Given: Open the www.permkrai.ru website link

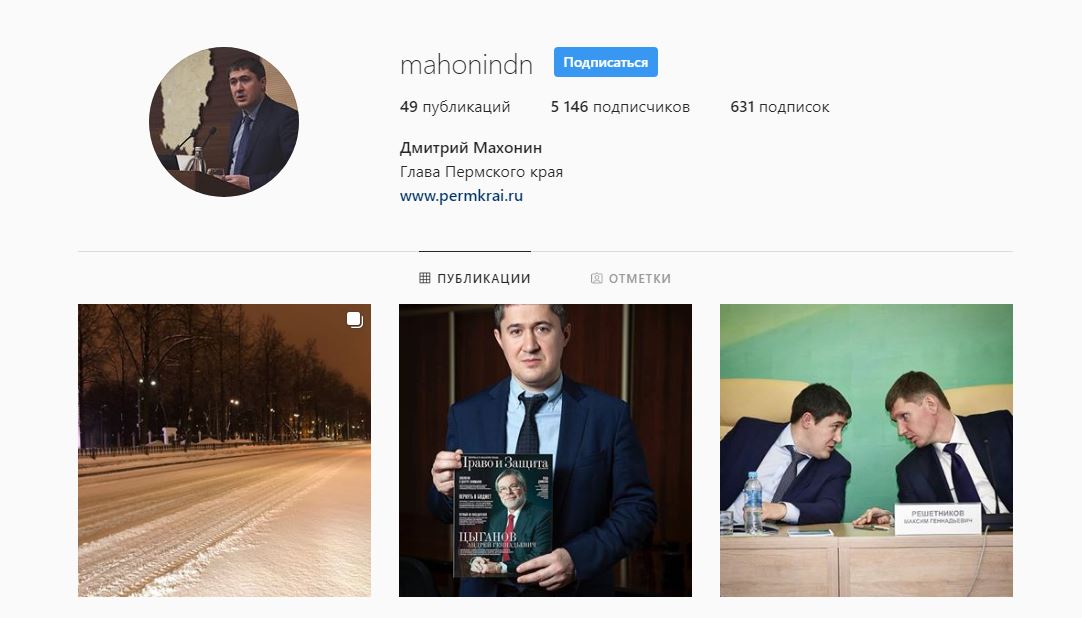Looking at the screenshot, I should (461, 196).
